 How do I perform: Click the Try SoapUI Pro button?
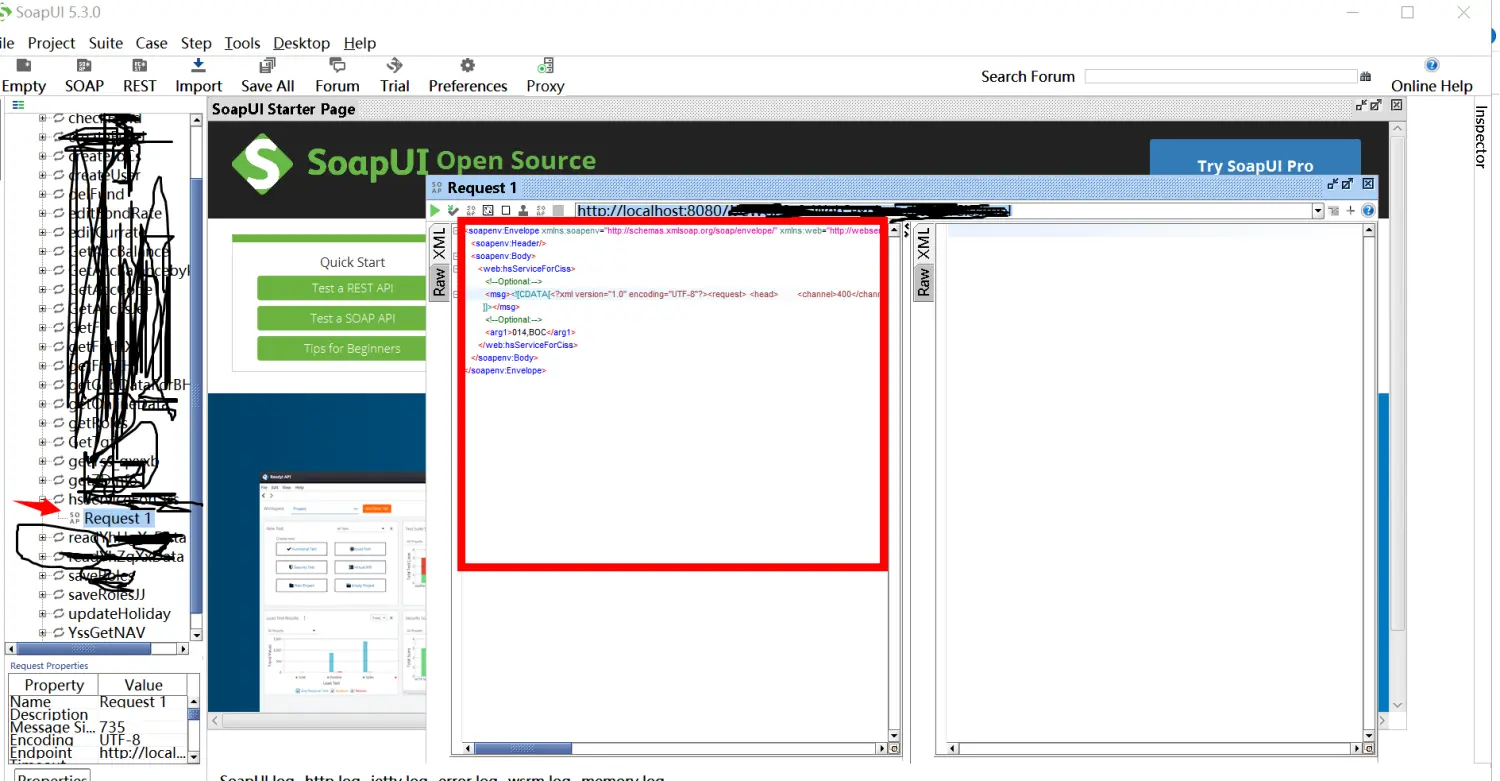pyautogui.click(x=1255, y=165)
